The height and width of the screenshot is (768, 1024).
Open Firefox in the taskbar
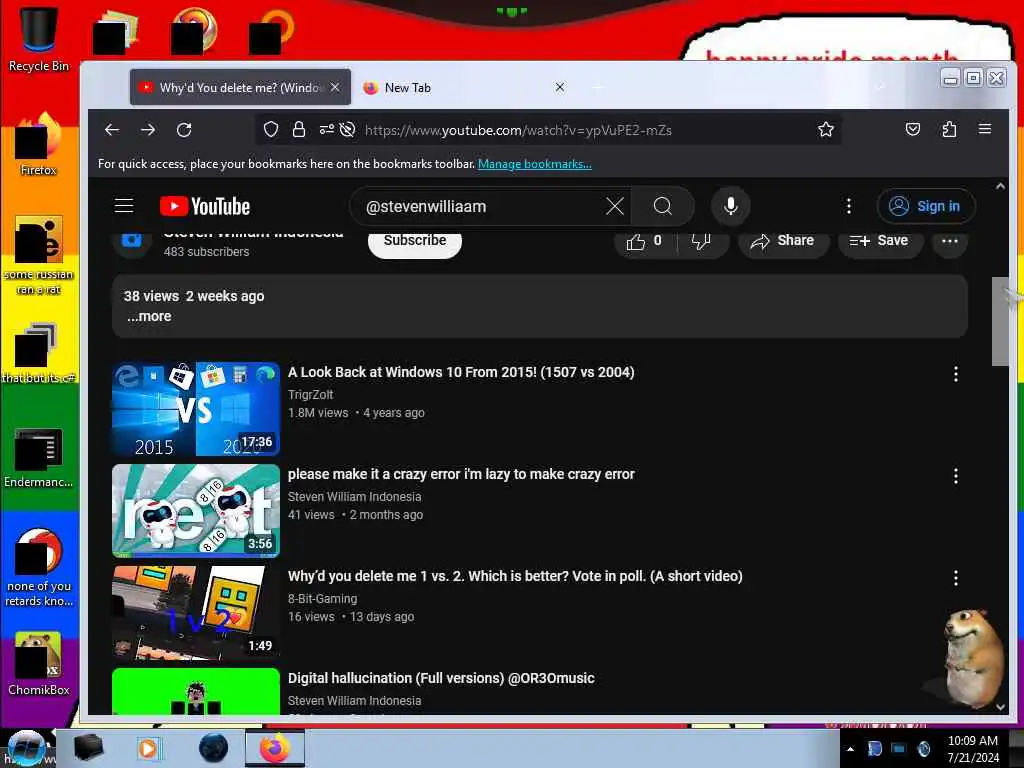click(x=274, y=748)
